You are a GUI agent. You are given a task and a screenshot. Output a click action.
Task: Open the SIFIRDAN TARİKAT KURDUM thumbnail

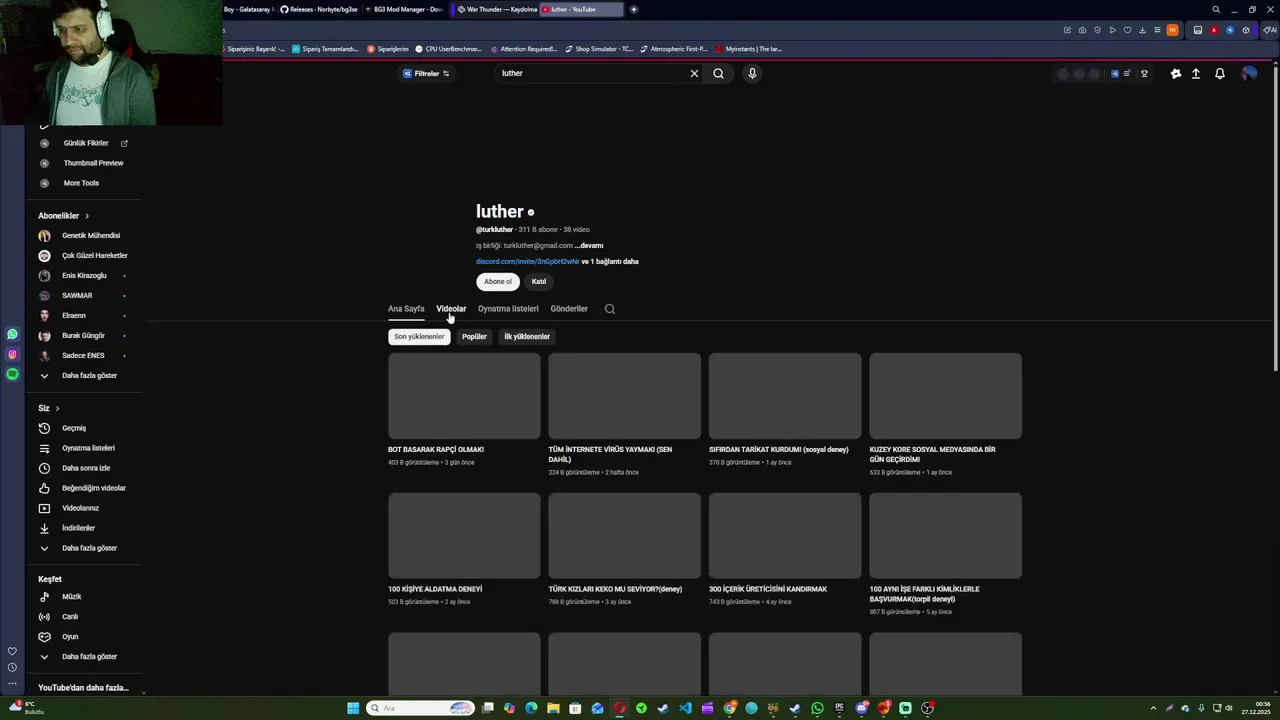pyautogui.click(x=785, y=396)
